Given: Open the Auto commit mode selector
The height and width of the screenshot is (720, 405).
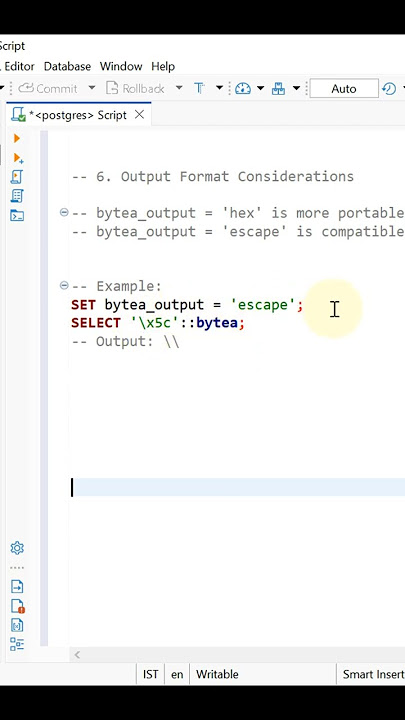Looking at the screenshot, I should [344, 88].
